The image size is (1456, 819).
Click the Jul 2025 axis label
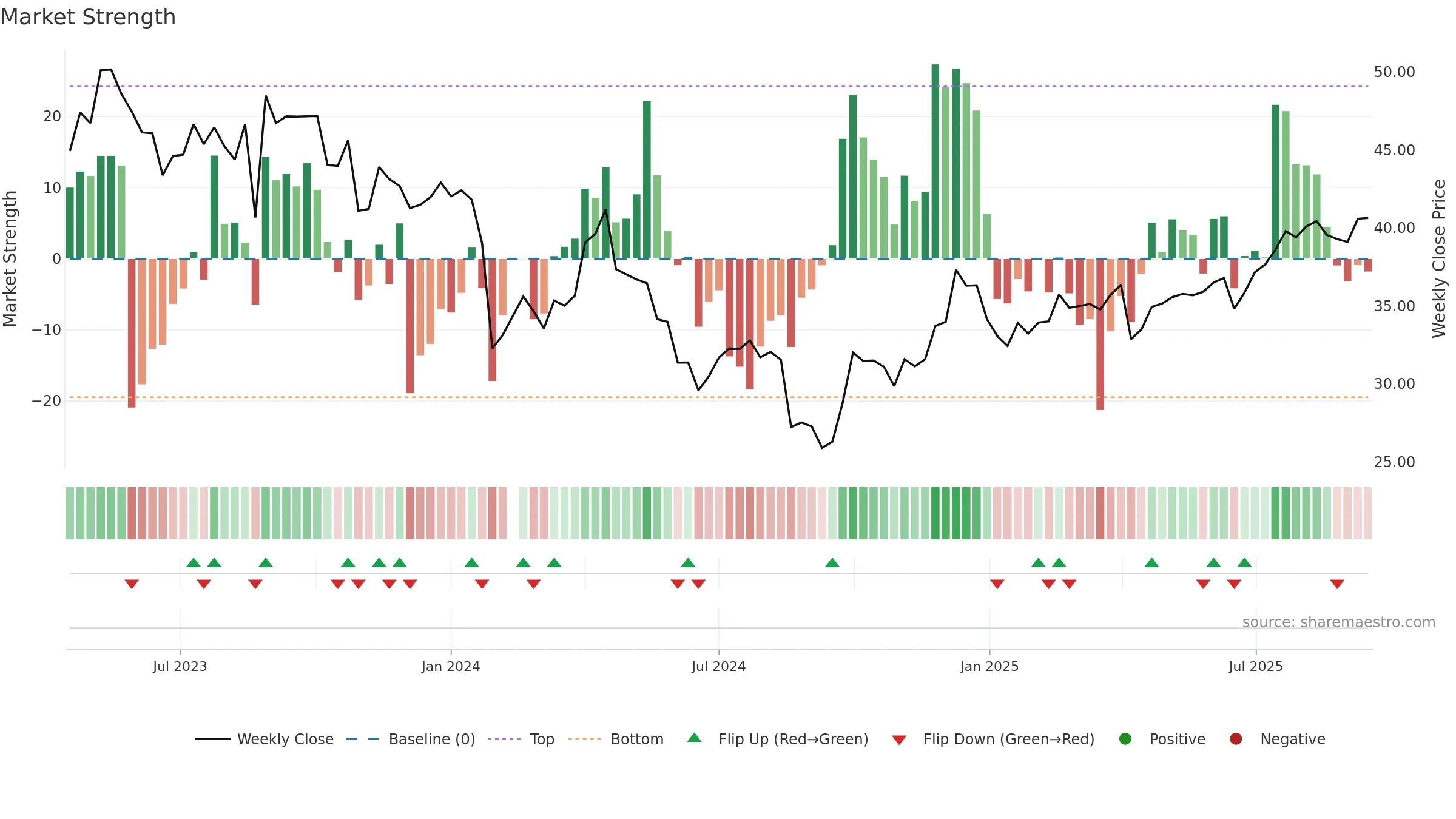click(x=1256, y=666)
